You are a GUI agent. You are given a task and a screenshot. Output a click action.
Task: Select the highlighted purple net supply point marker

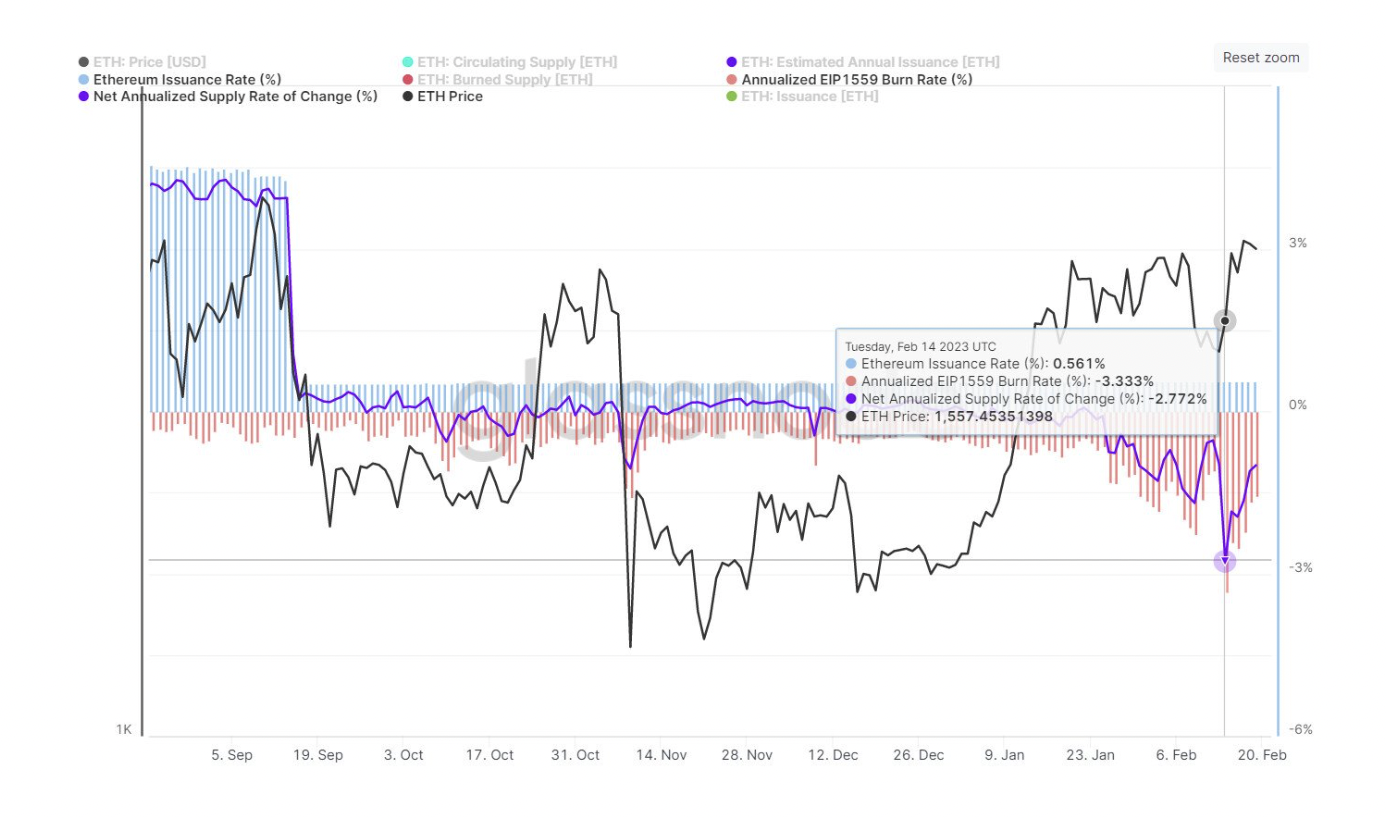pos(1225,561)
